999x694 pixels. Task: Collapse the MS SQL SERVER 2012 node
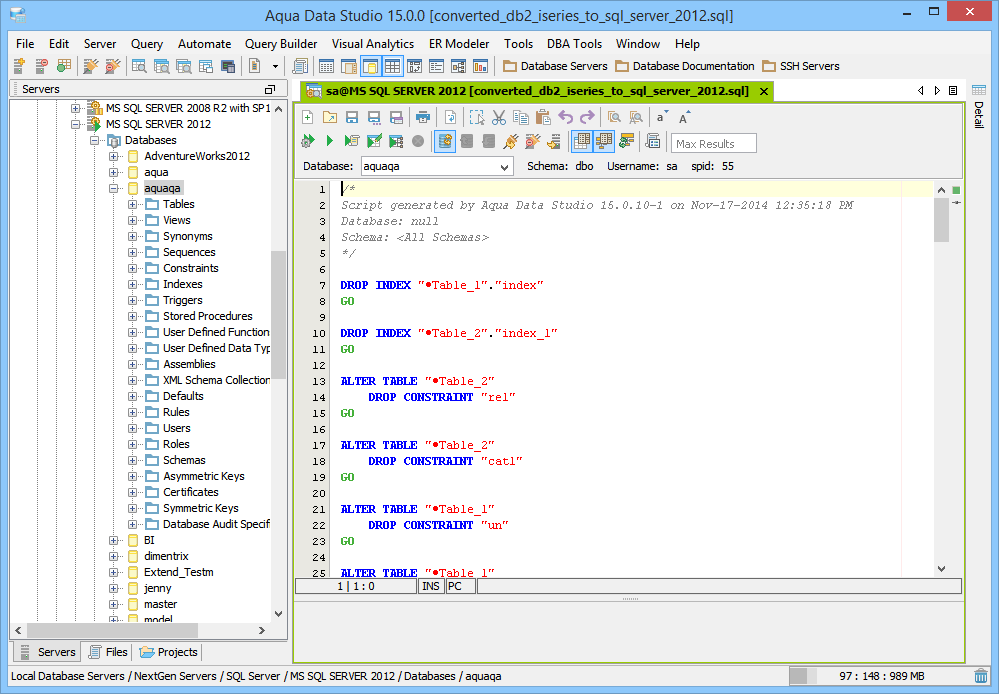[77, 124]
